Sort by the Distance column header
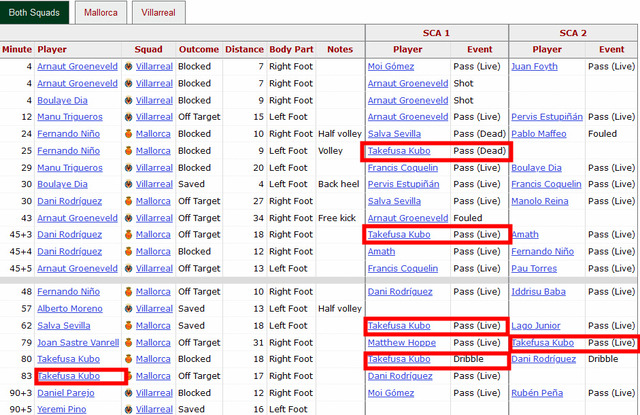Viewport: 640px width, 415px height. click(x=244, y=49)
